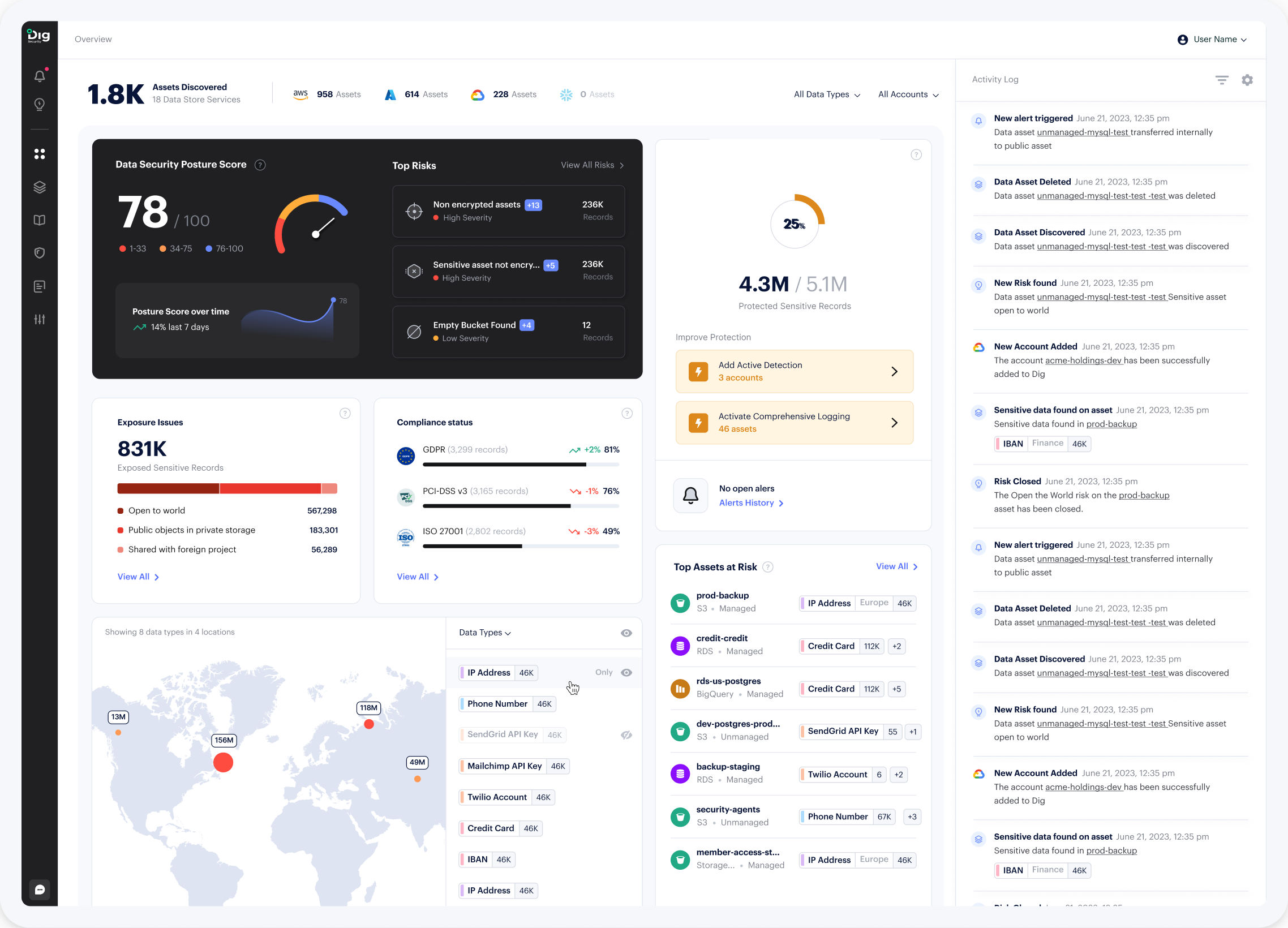Hide the first IP Address data type
This screenshot has height=928, width=1288.
(x=626, y=672)
